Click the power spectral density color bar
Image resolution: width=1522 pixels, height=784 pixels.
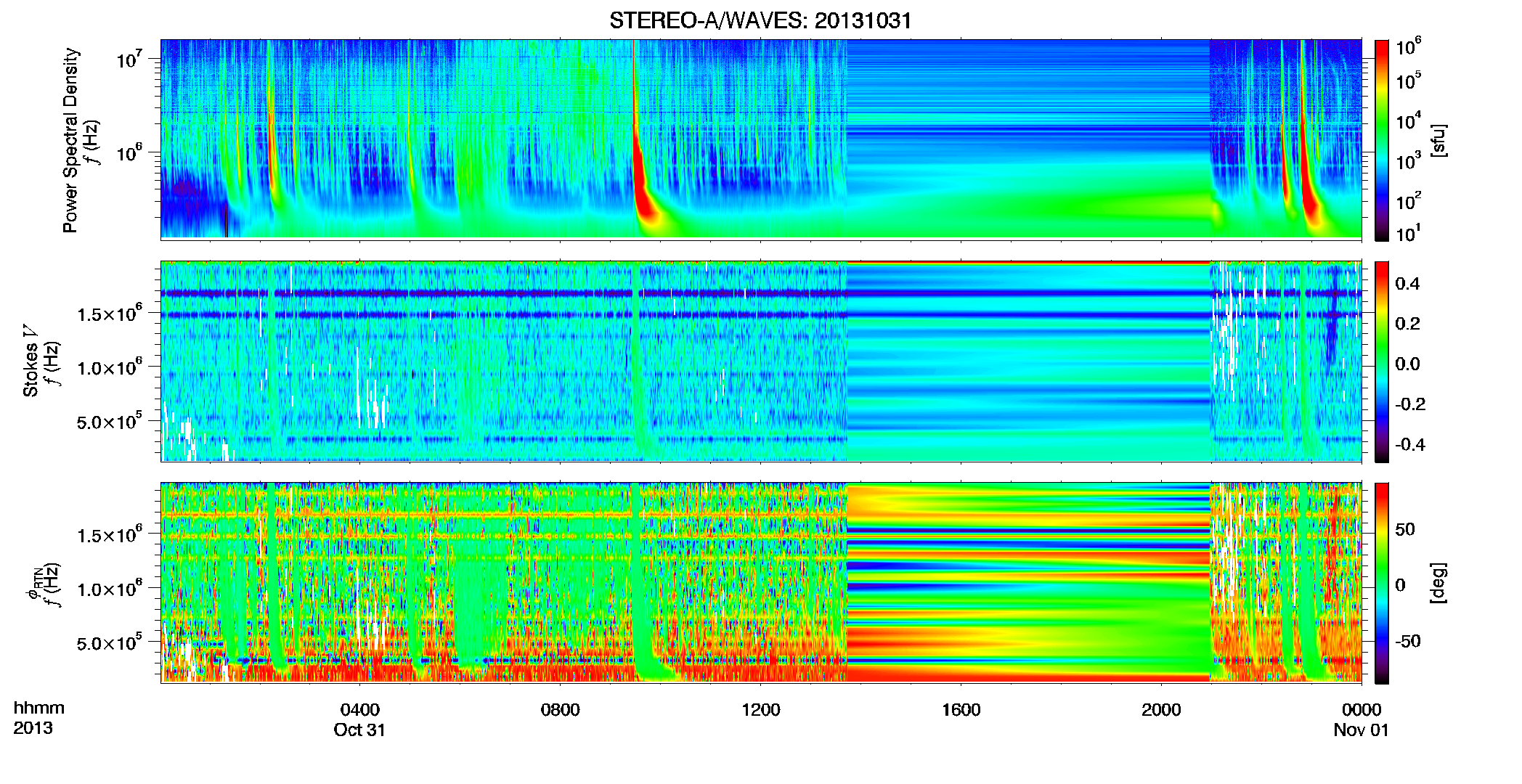pos(1382,140)
